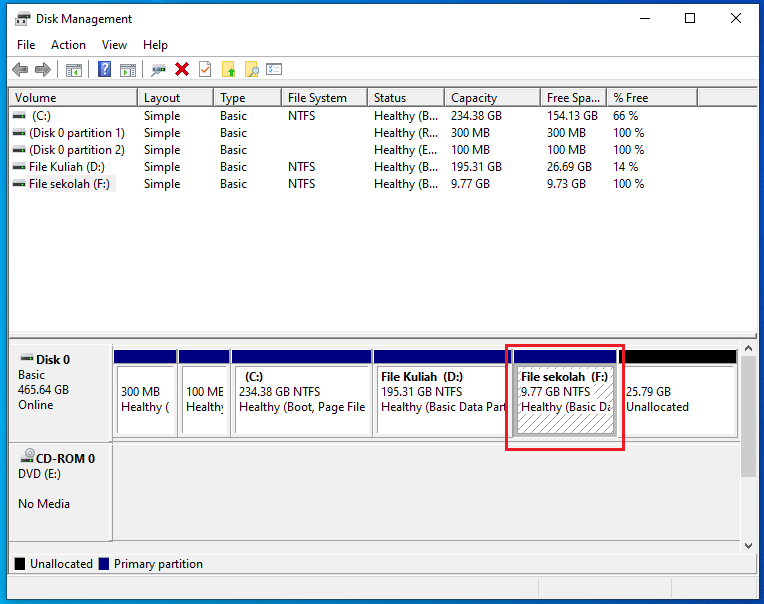
Task: Select File Kuliah (D:) row in volume list
Action: 66,167
